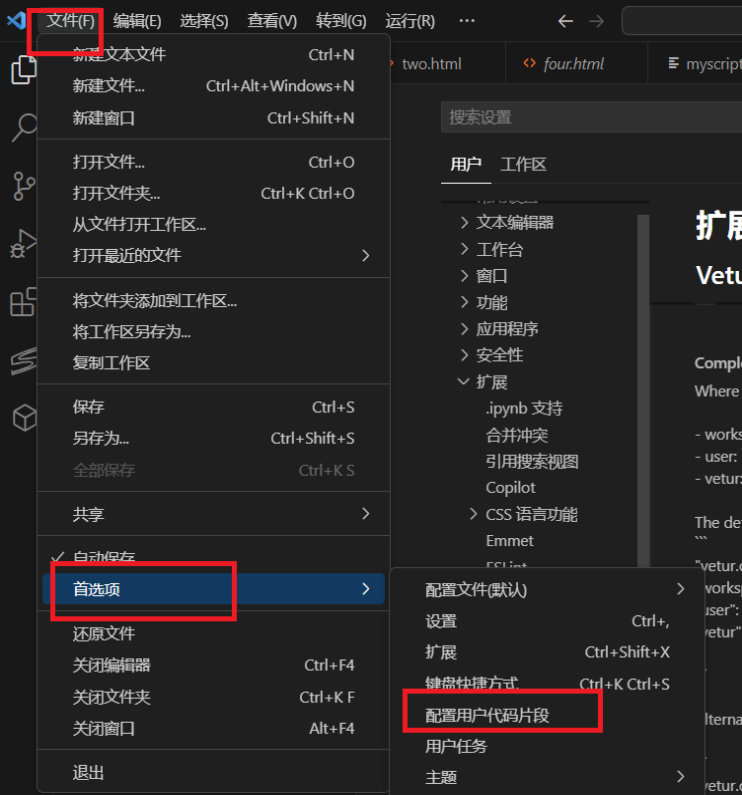Choose 关闭窗口 menu item
Viewport: 742px width, 795px height.
[214, 729]
